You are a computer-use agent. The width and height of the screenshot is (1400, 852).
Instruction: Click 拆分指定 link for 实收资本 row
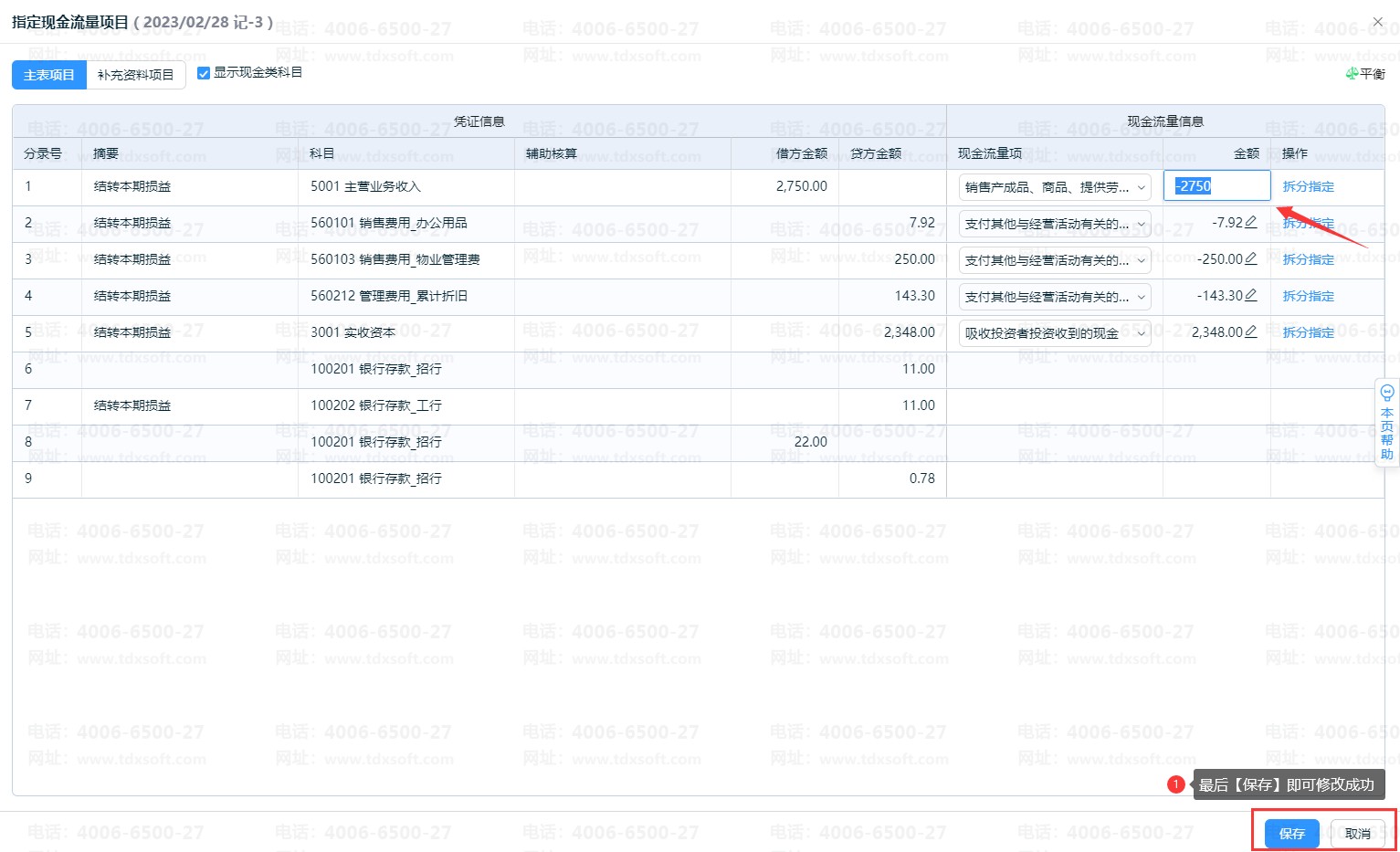[x=1308, y=332]
